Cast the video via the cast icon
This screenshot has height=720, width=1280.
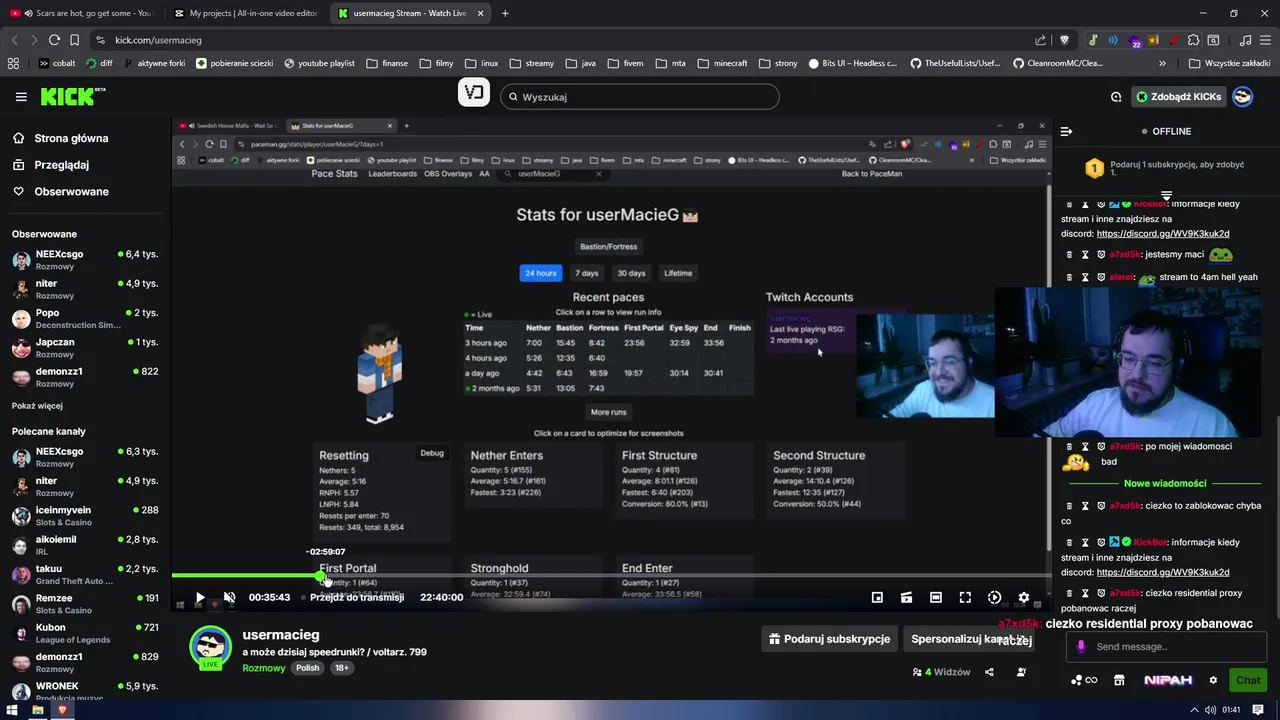point(906,598)
